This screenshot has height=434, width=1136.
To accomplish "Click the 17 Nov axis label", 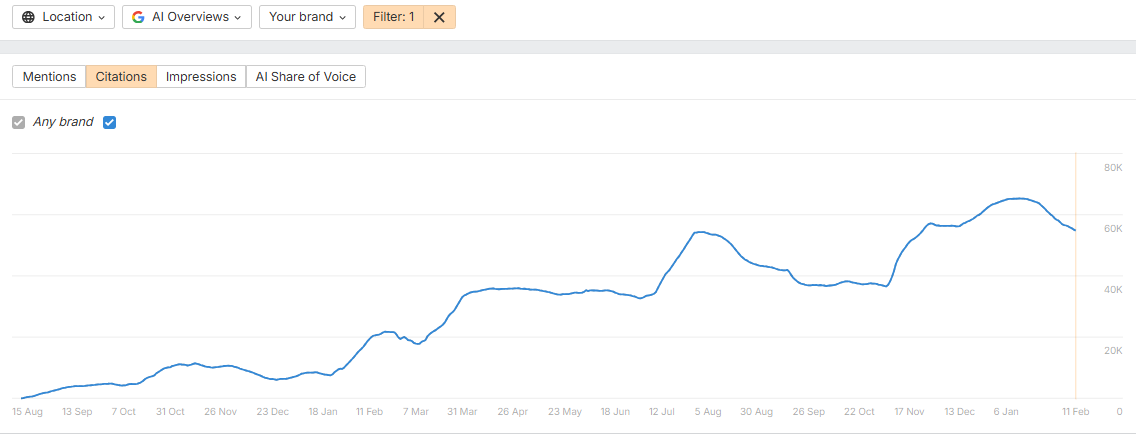I will pyautogui.click(x=909, y=412).
